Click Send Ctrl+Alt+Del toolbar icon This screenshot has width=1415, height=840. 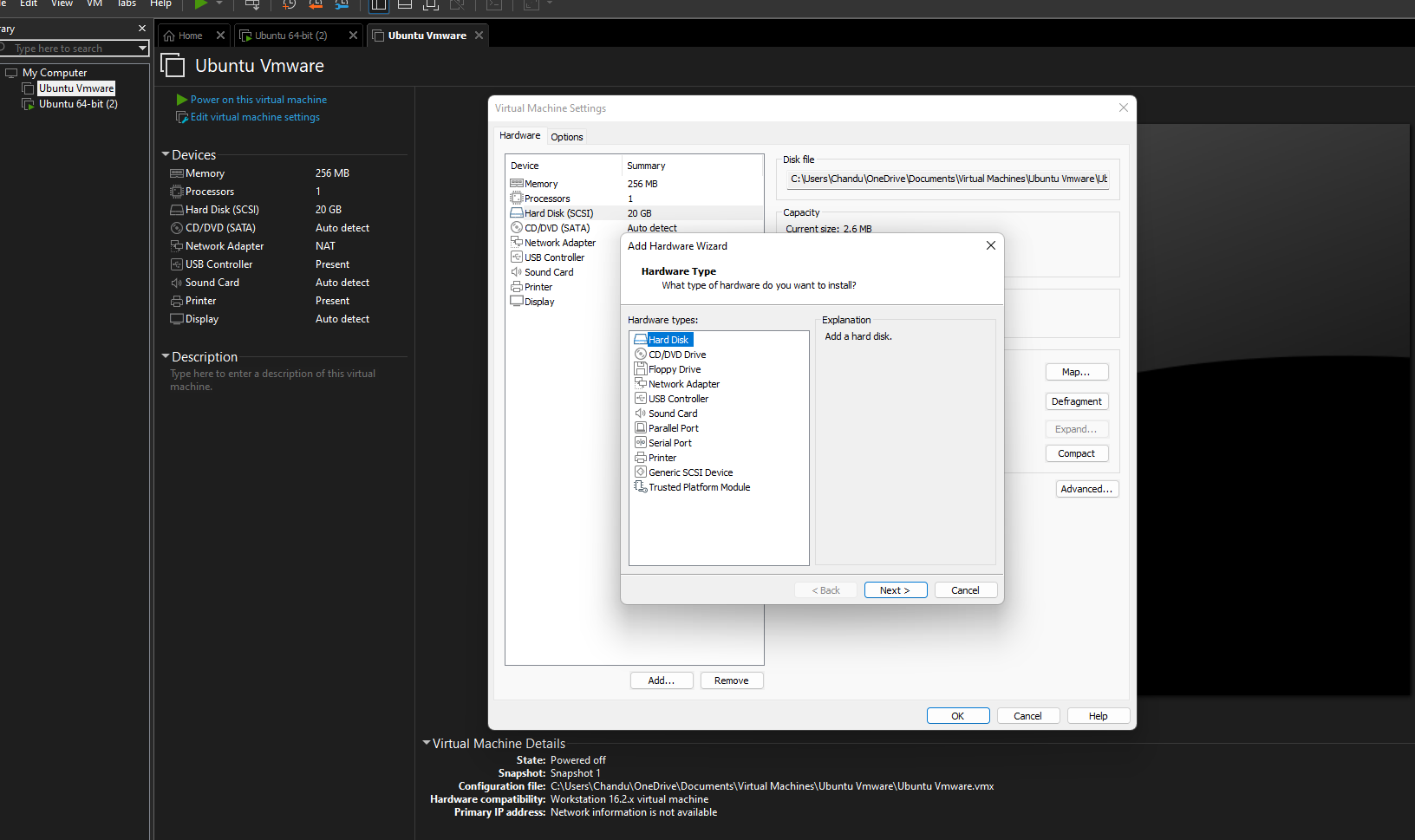pos(252,4)
